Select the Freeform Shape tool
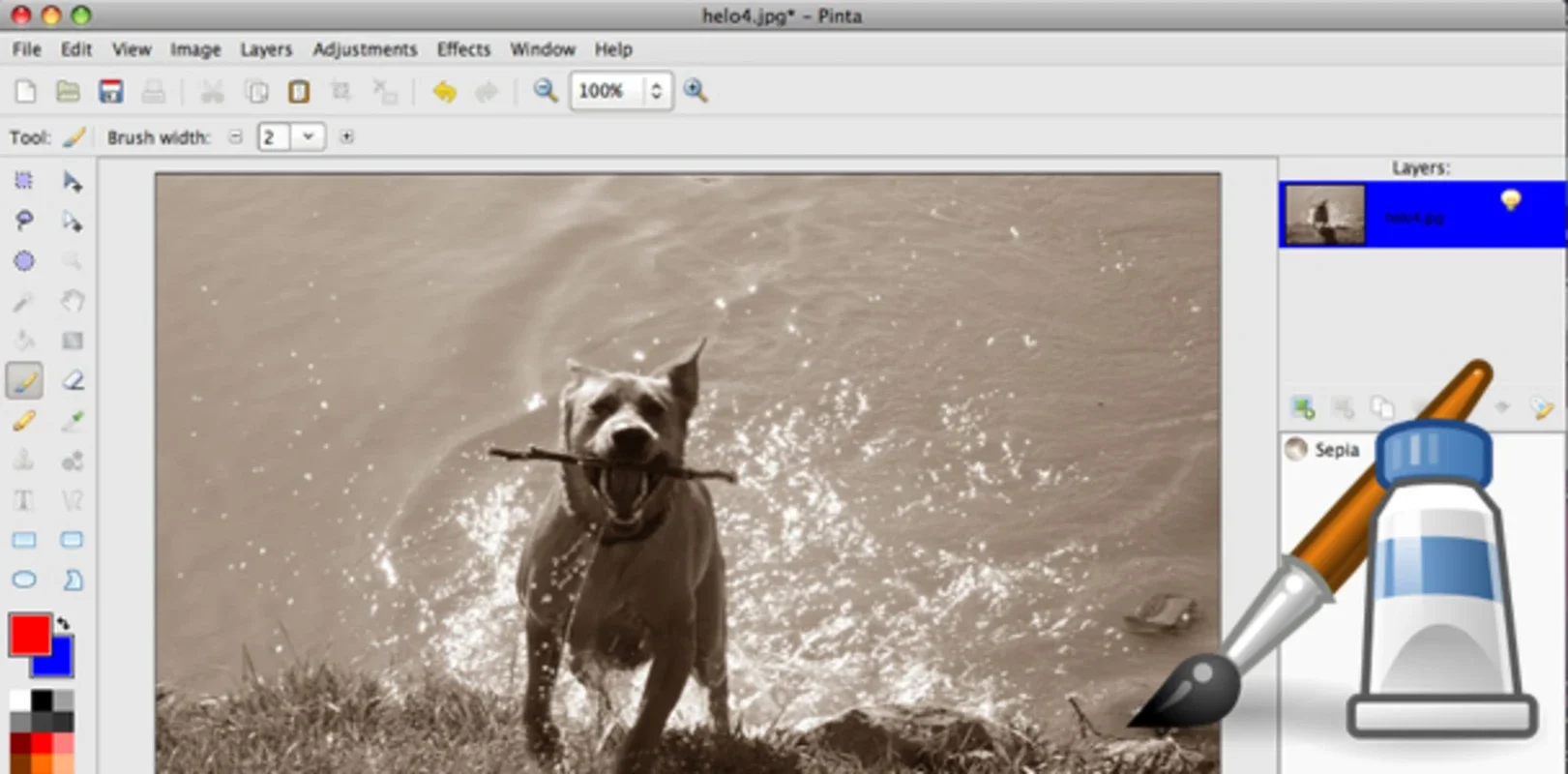 [73, 580]
